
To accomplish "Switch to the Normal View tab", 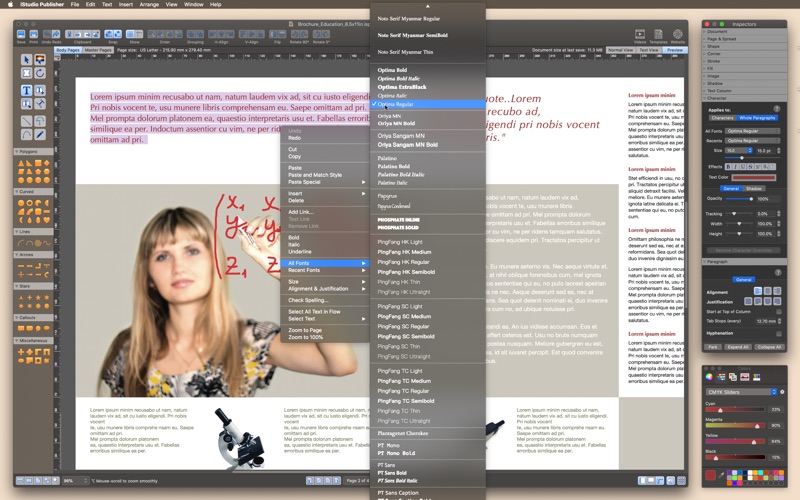I will tap(620, 50).
